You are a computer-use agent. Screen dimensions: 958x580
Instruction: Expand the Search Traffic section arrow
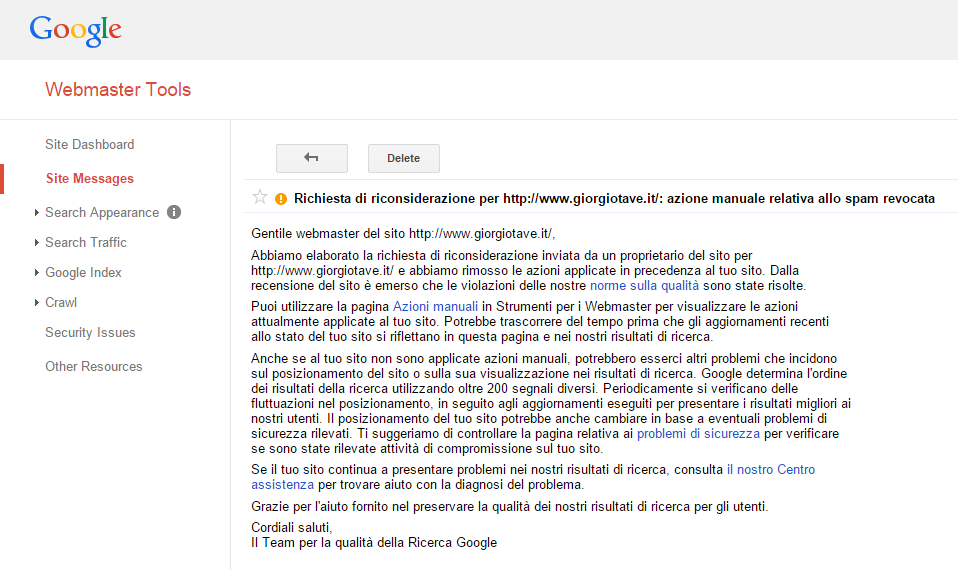tap(37, 242)
